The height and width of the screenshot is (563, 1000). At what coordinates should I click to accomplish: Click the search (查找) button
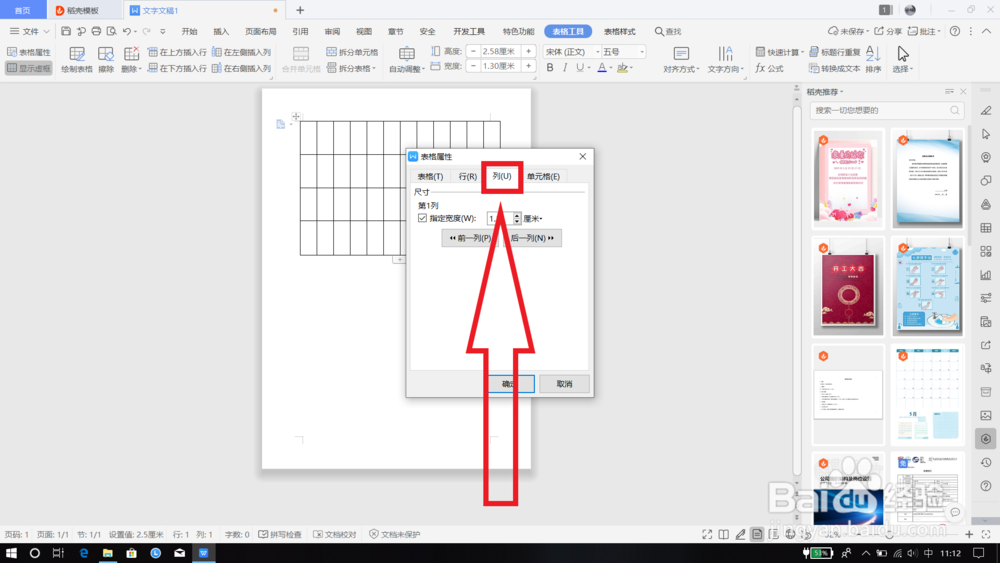[x=668, y=31]
